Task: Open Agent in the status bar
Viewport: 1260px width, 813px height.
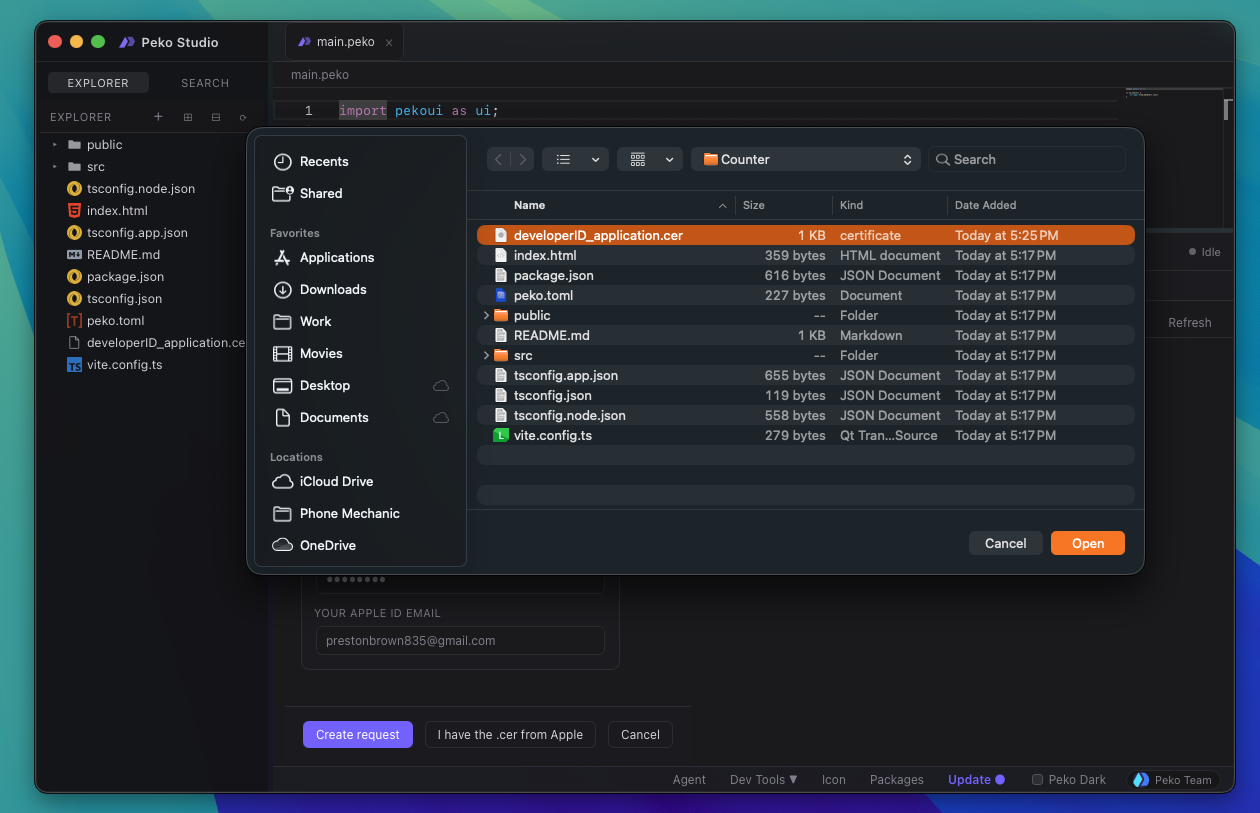Action: (689, 780)
